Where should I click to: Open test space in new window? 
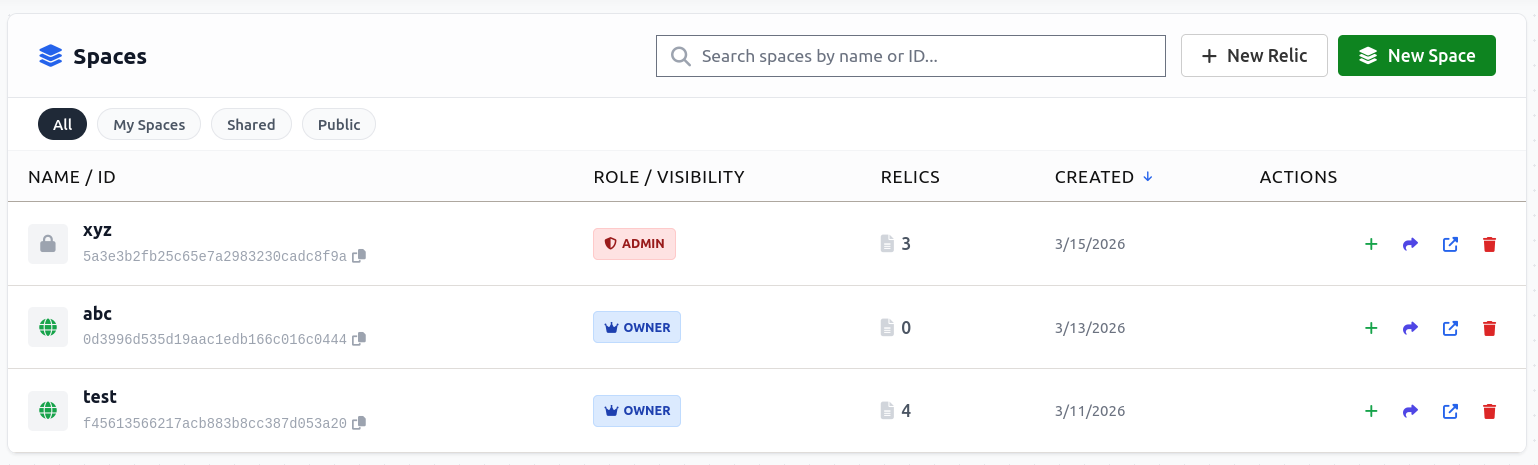(1450, 411)
